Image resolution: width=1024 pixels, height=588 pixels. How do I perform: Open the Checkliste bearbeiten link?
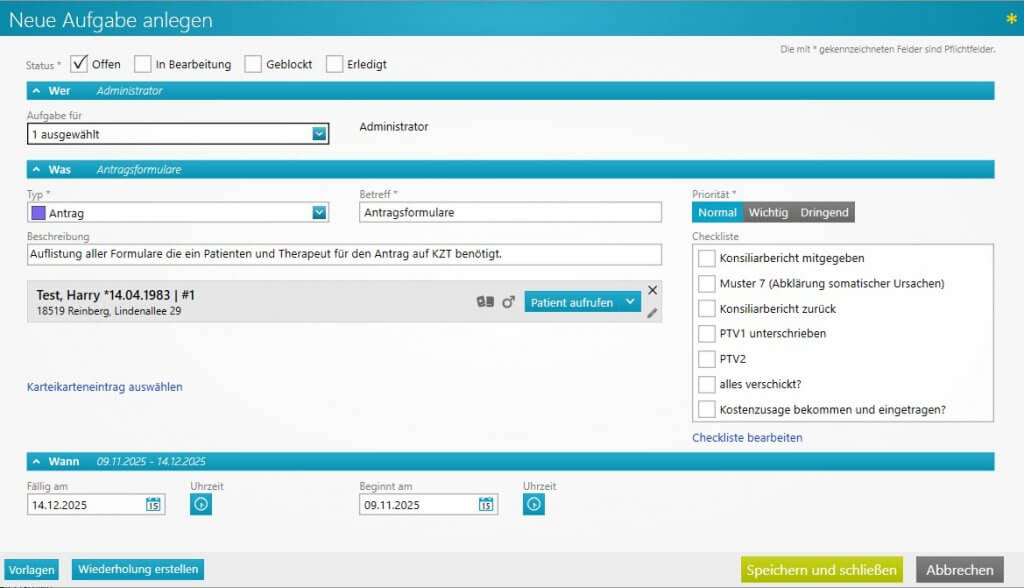tap(747, 438)
